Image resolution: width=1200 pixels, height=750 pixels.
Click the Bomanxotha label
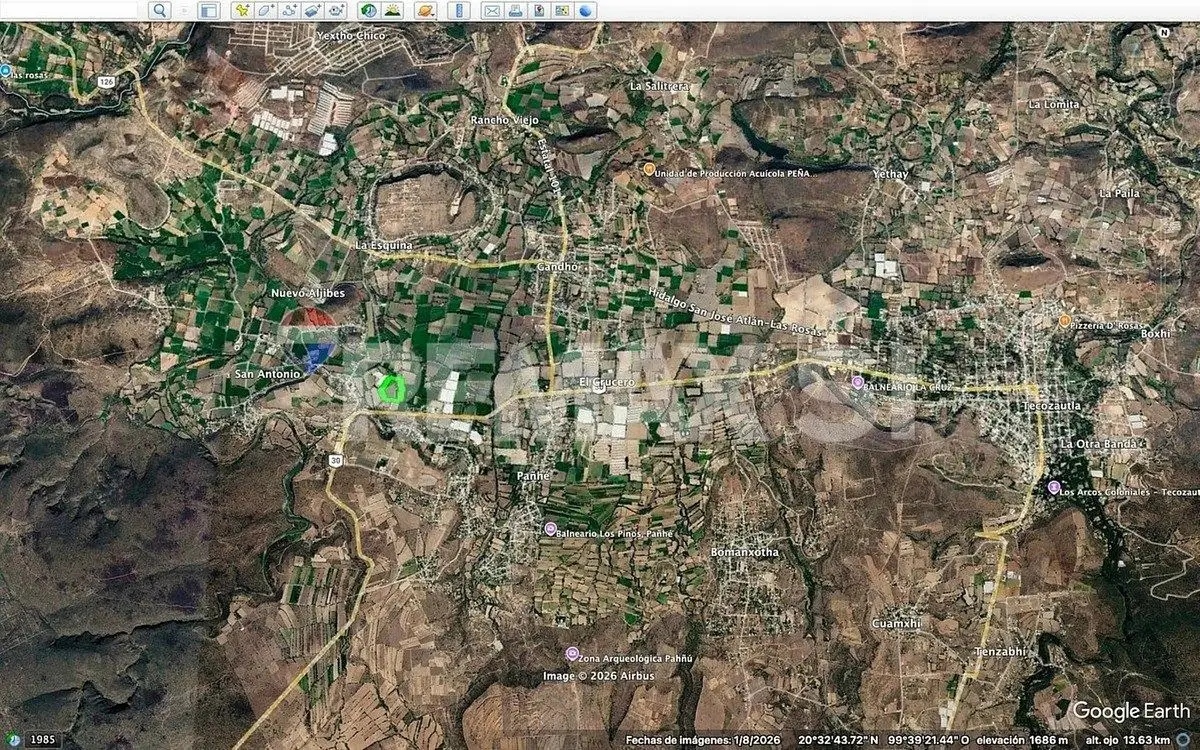coord(743,552)
